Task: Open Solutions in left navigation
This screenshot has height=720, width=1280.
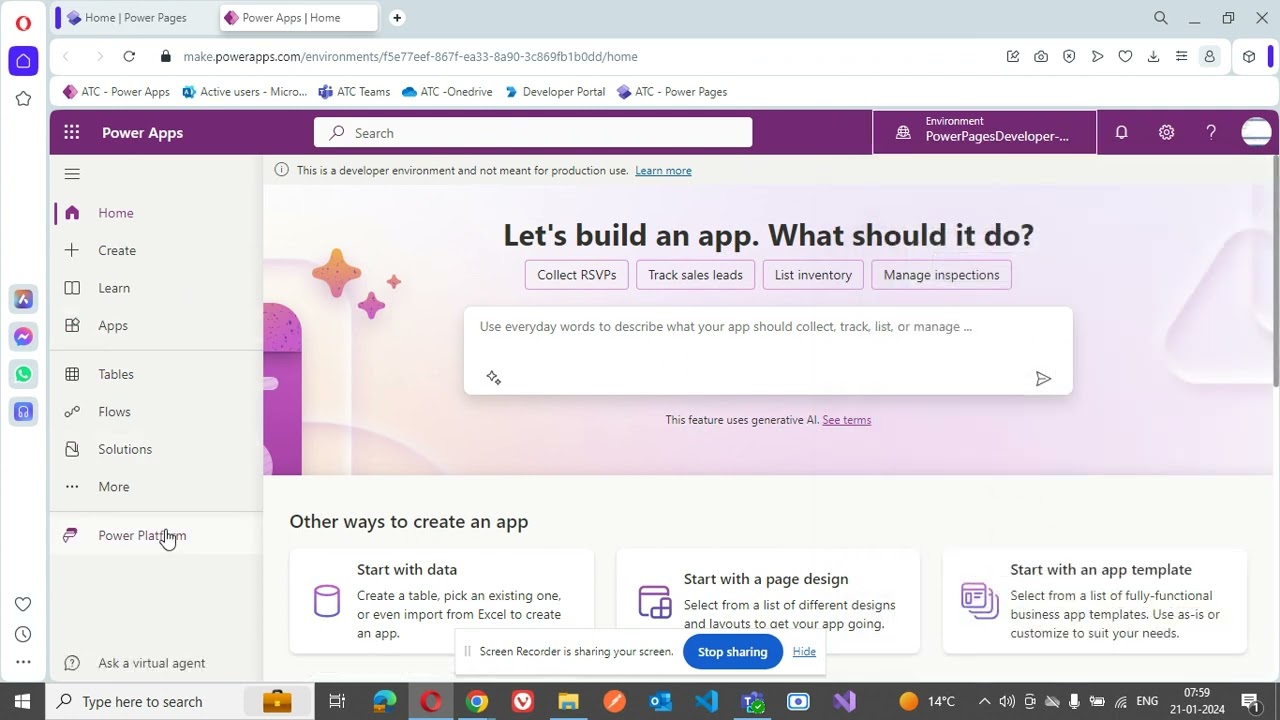Action: [x=156, y=449]
